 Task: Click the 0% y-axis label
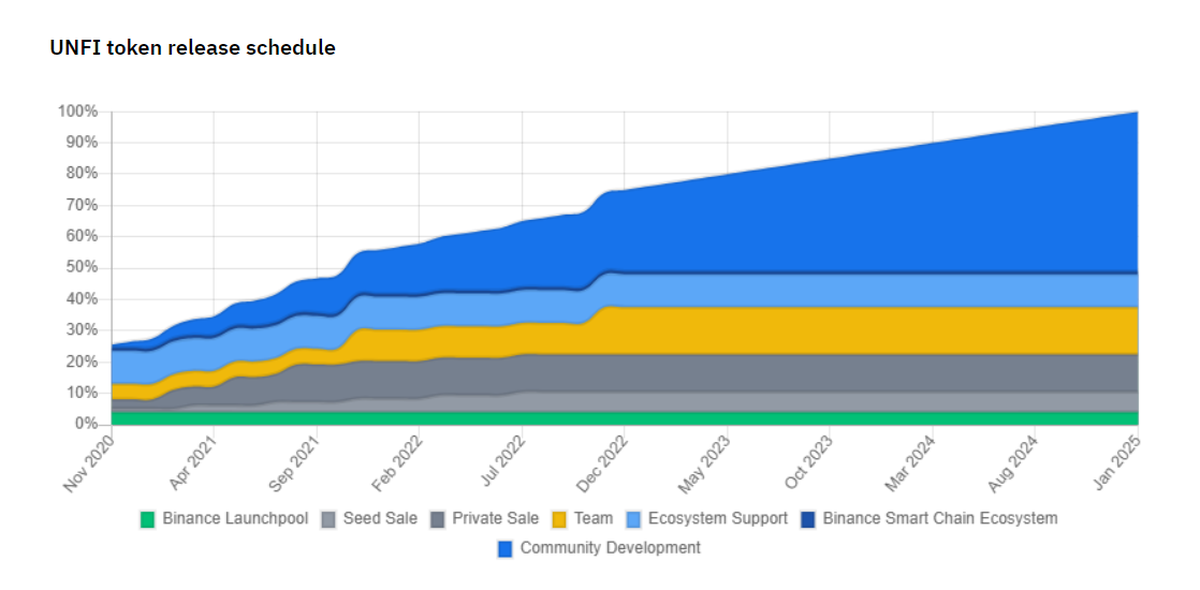pyautogui.click(x=86, y=424)
